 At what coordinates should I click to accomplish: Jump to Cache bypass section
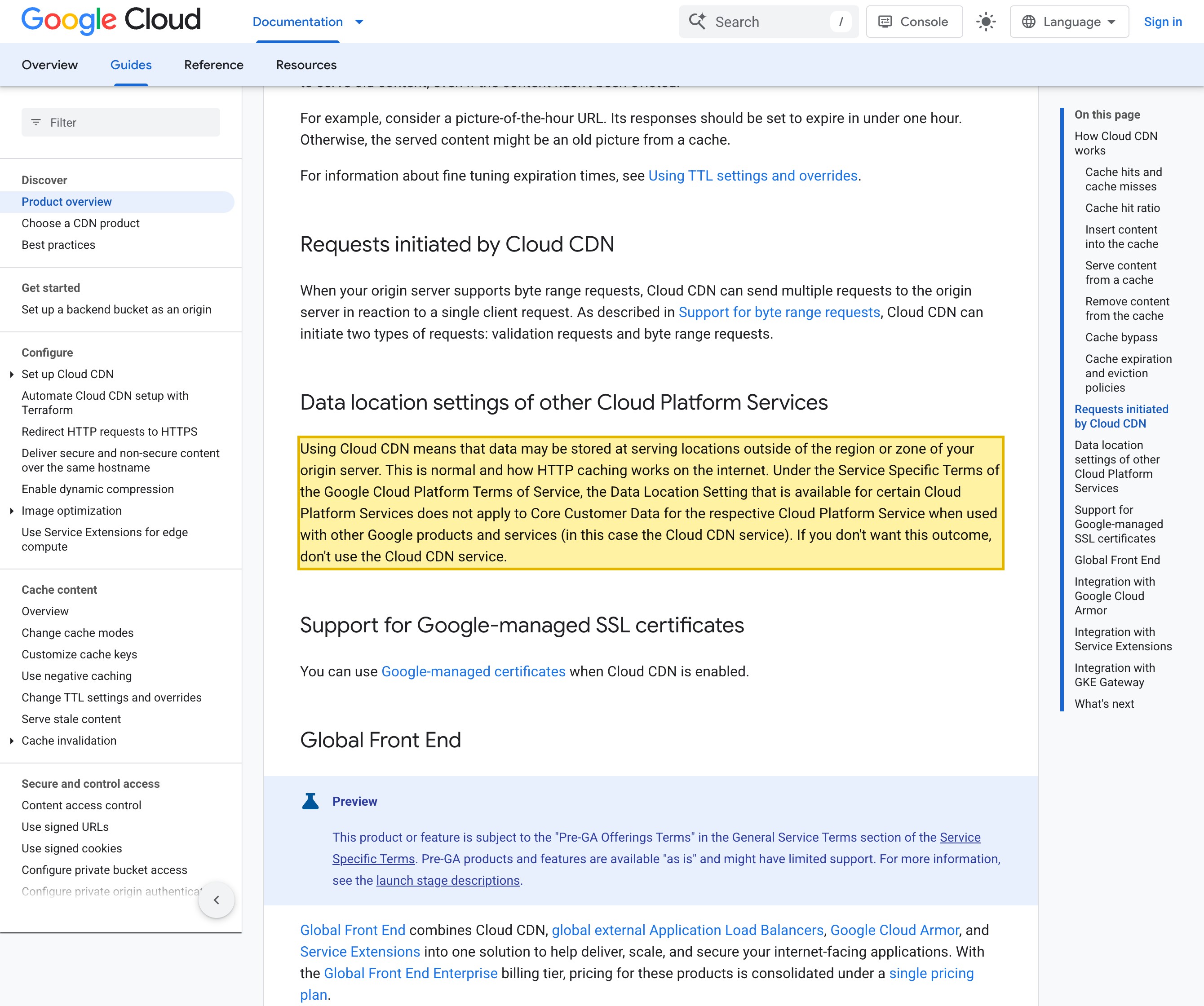pos(1121,337)
